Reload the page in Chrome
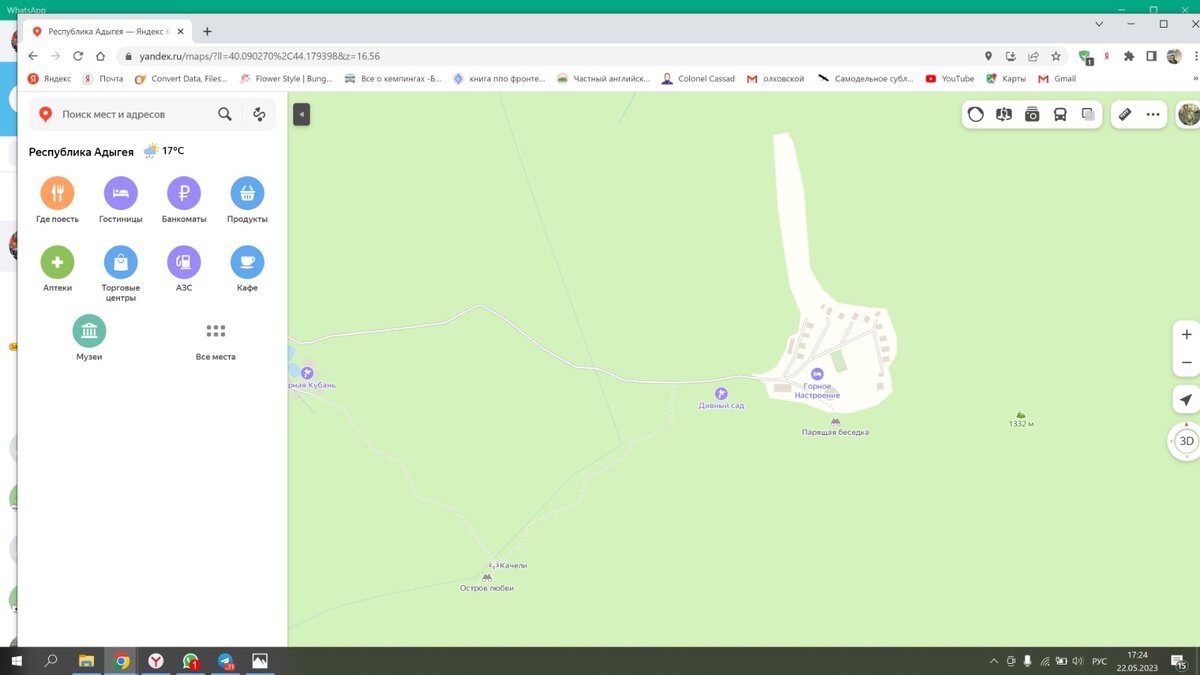Image resolution: width=1200 pixels, height=675 pixels. [x=78, y=56]
